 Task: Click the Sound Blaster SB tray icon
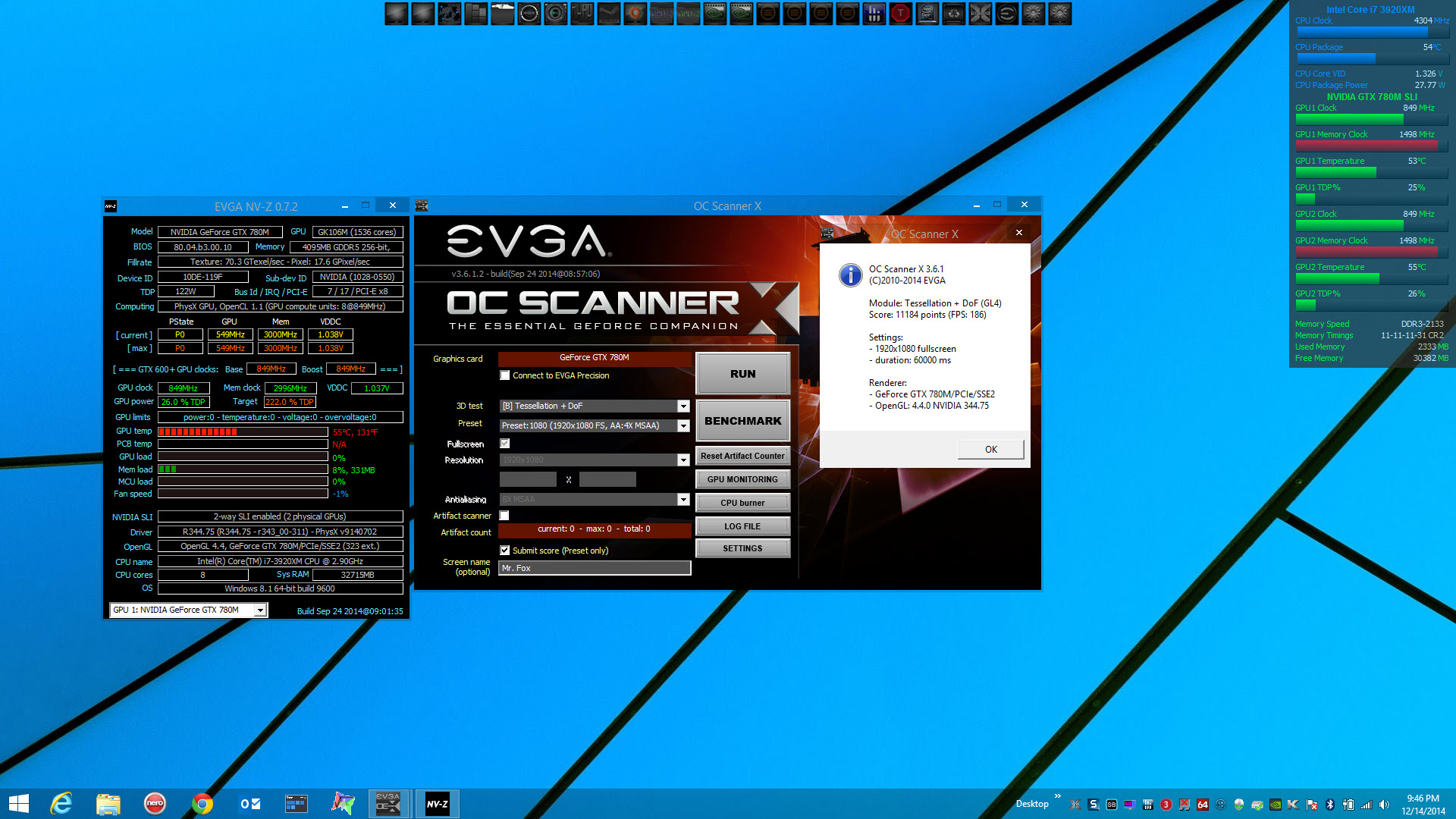tap(1111, 805)
